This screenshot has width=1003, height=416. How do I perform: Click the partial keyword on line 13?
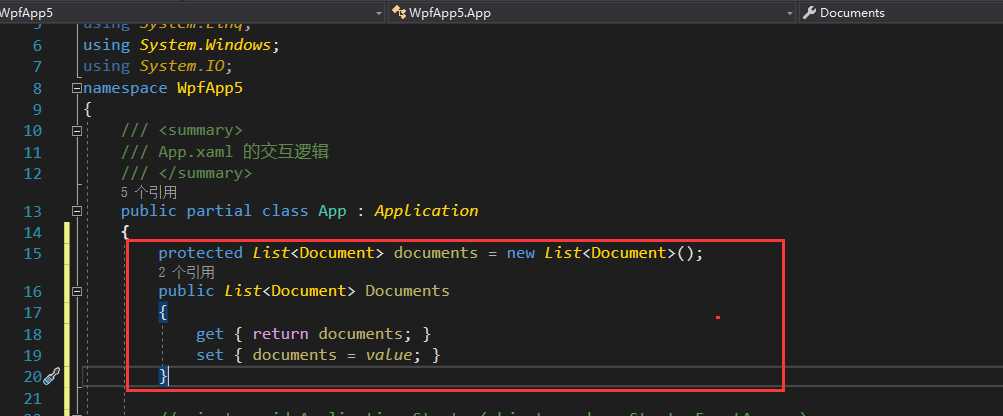(x=219, y=211)
